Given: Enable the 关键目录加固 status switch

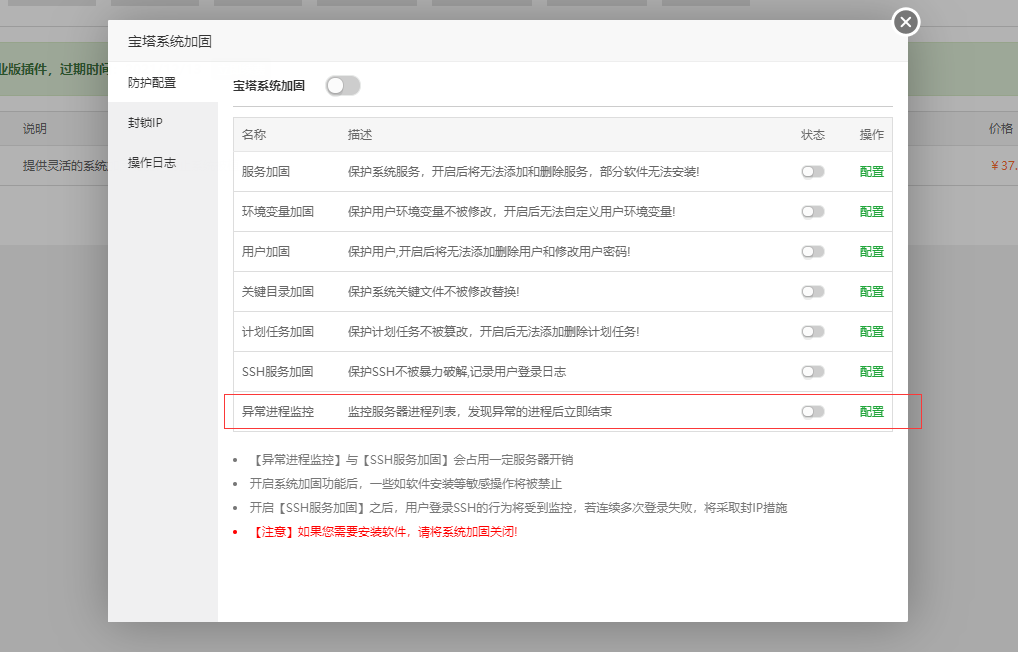Looking at the screenshot, I should coord(812,292).
